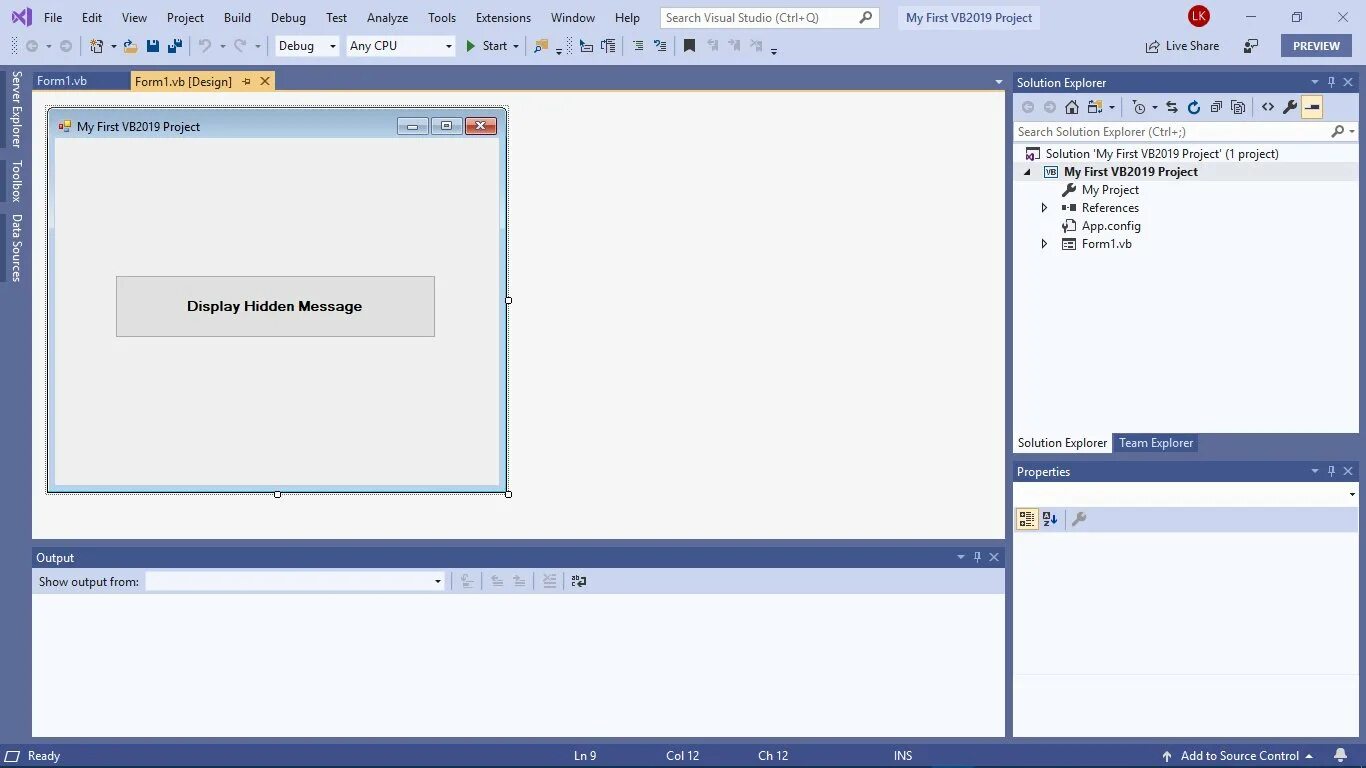The image size is (1366, 768).
Task: Click the Redo arrow icon
Action: pyautogui.click(x=240, y=46)
